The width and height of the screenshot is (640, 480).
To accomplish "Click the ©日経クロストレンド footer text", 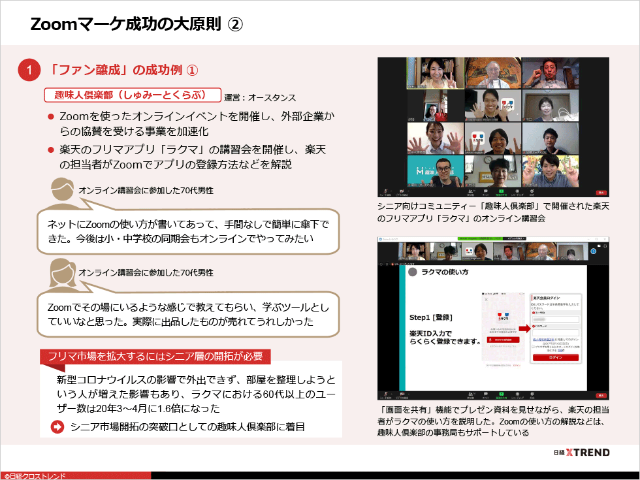I will [x=35, y=476].
